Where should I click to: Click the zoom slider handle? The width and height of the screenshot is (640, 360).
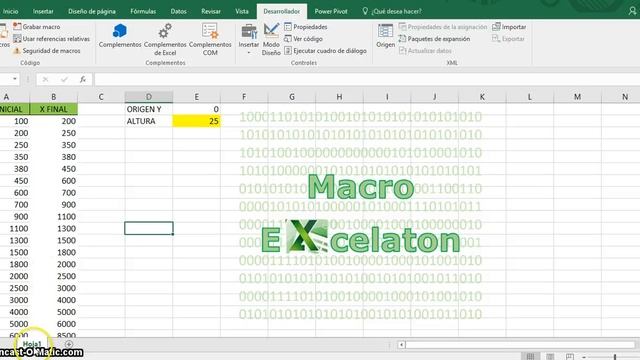pos(615,357)
